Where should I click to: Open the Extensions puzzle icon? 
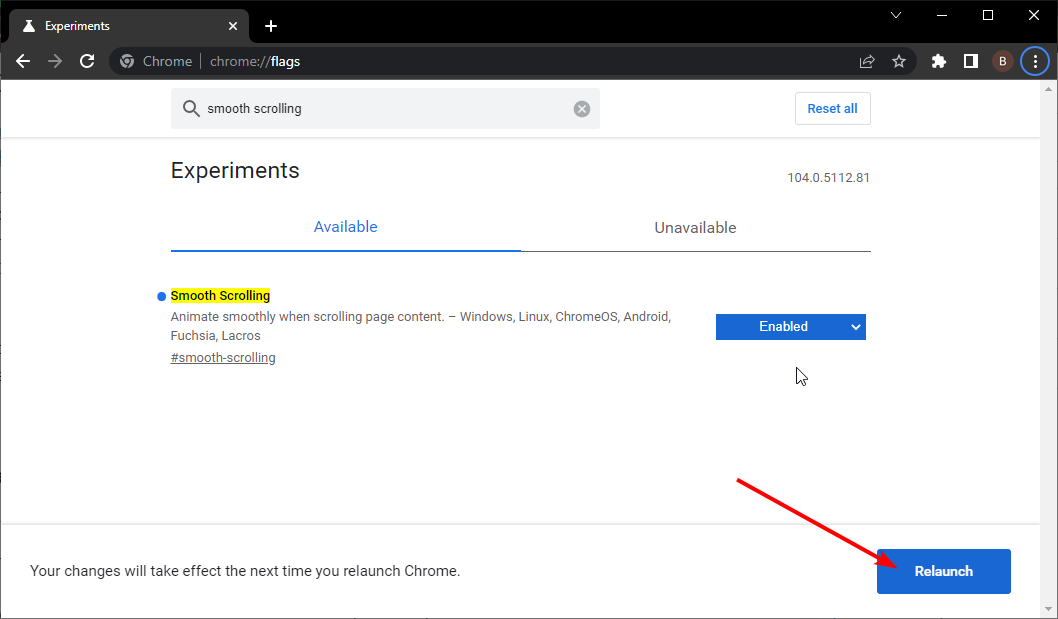coord(939,61)
